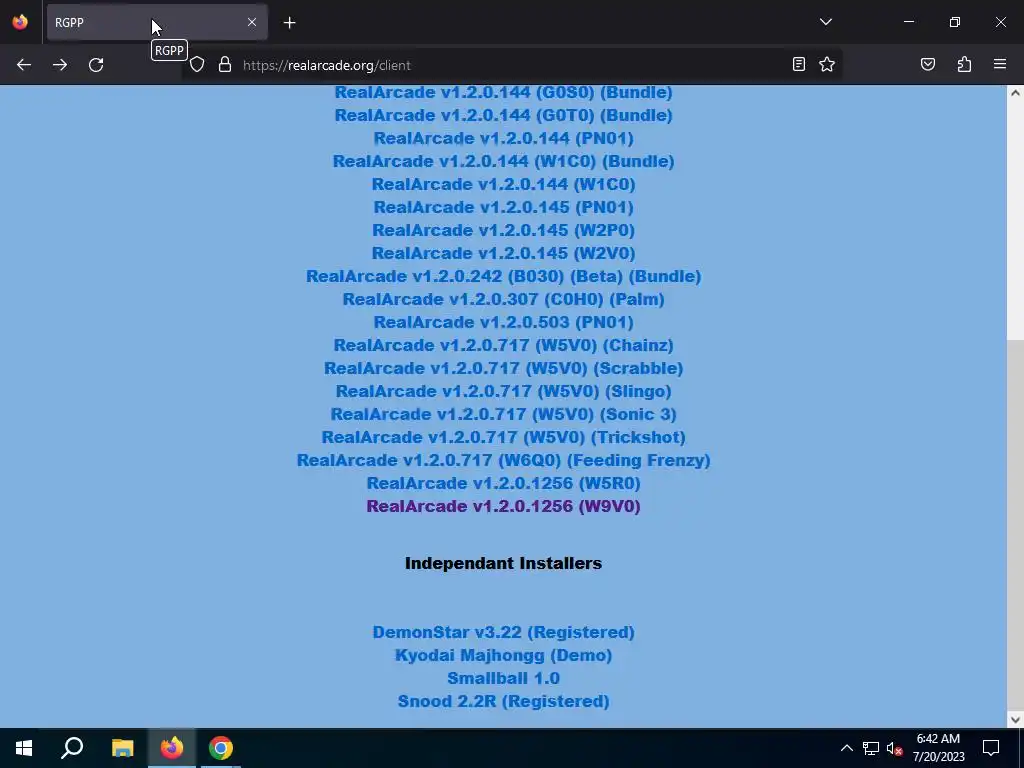Click page scrollbar down arrow

coord(1015,720)
